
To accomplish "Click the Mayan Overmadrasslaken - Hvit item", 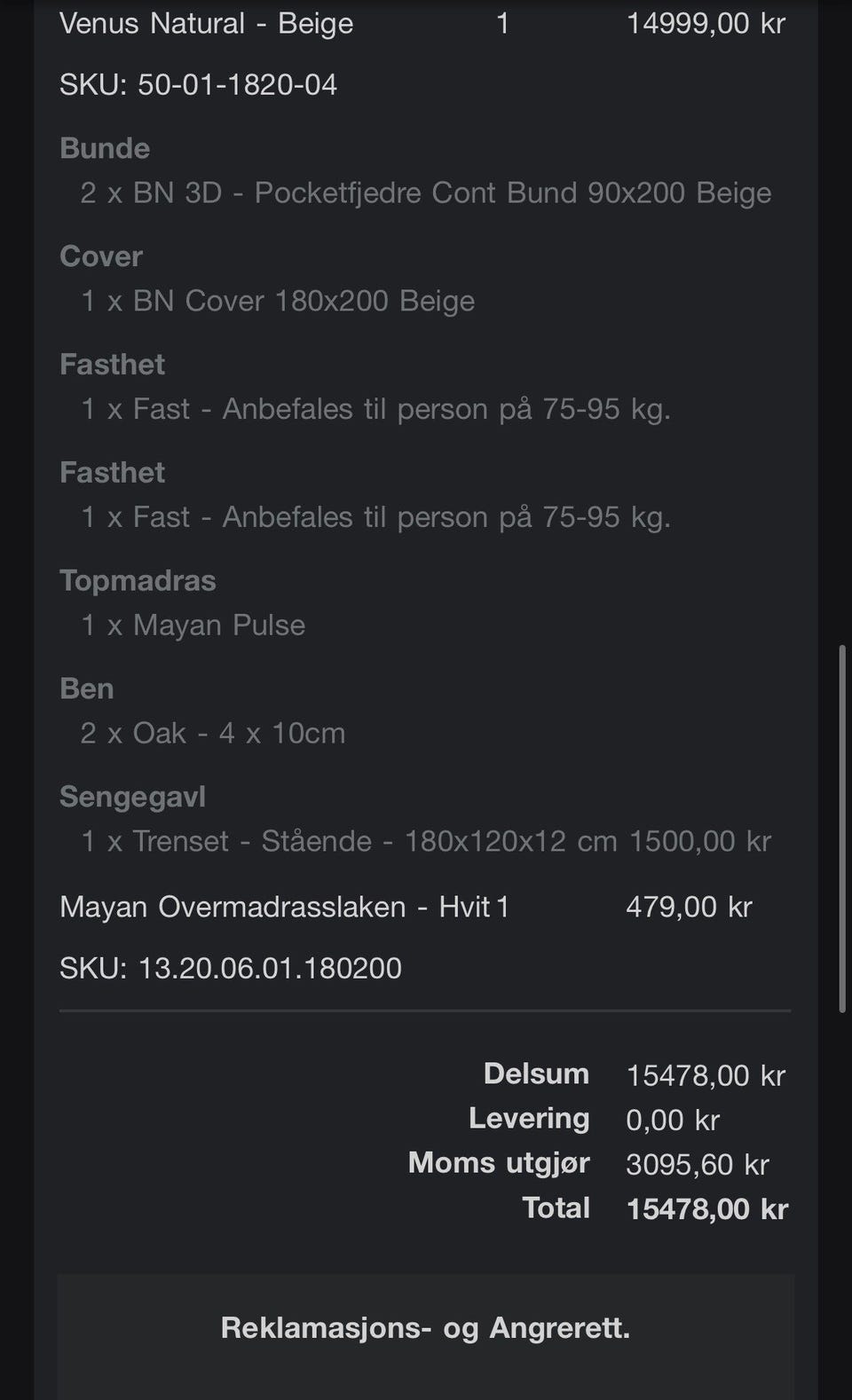I will pos(274,907).
